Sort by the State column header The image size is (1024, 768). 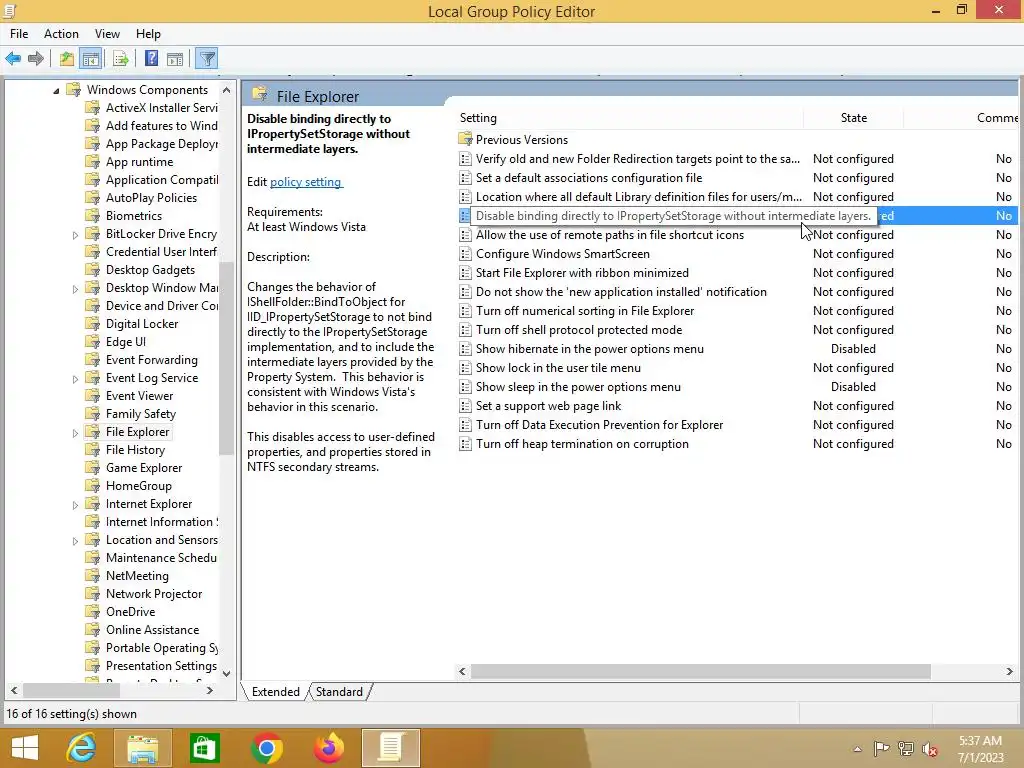(x=854, y=118)
